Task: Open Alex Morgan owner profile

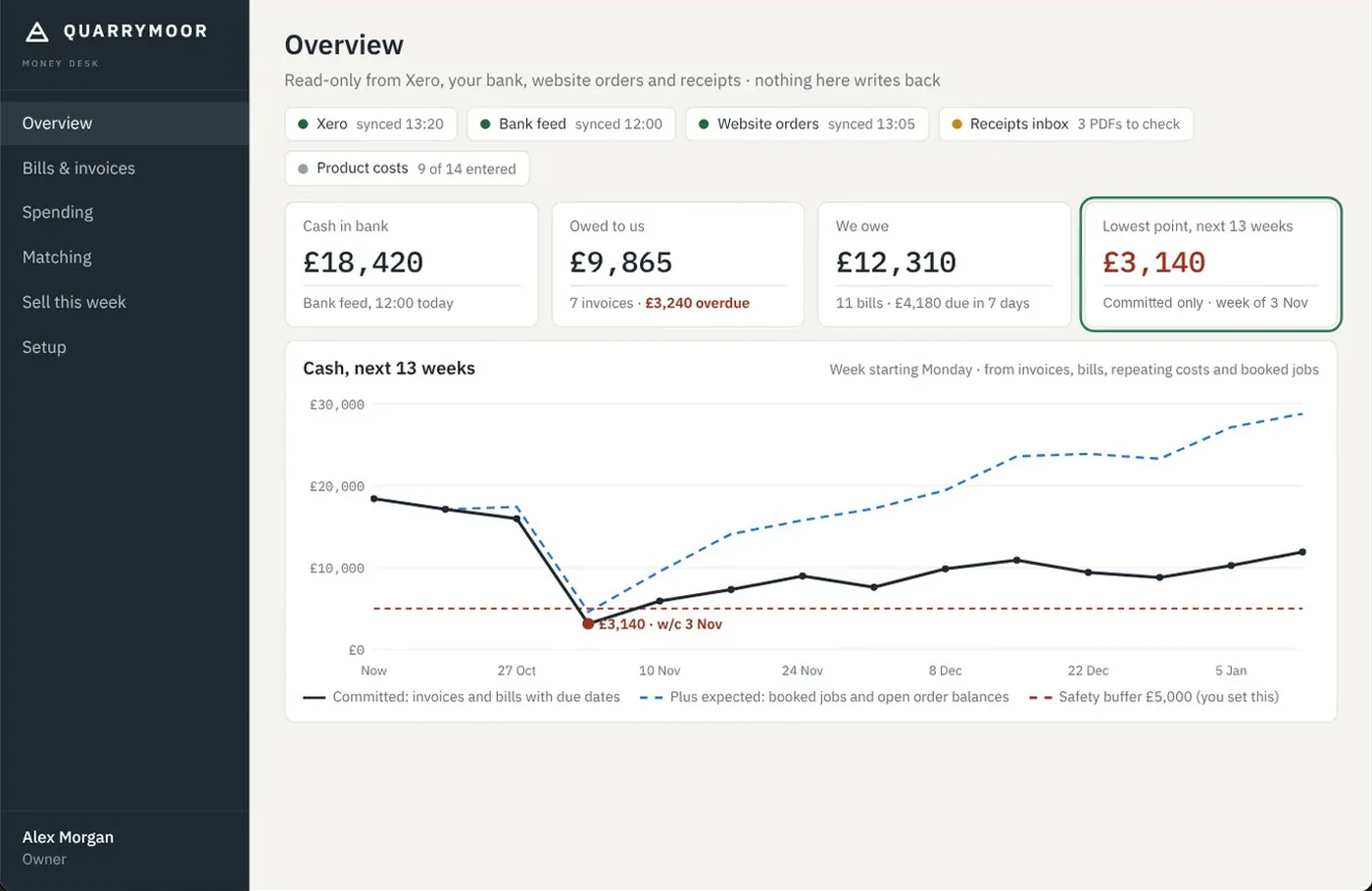Action: click(124, 848)
